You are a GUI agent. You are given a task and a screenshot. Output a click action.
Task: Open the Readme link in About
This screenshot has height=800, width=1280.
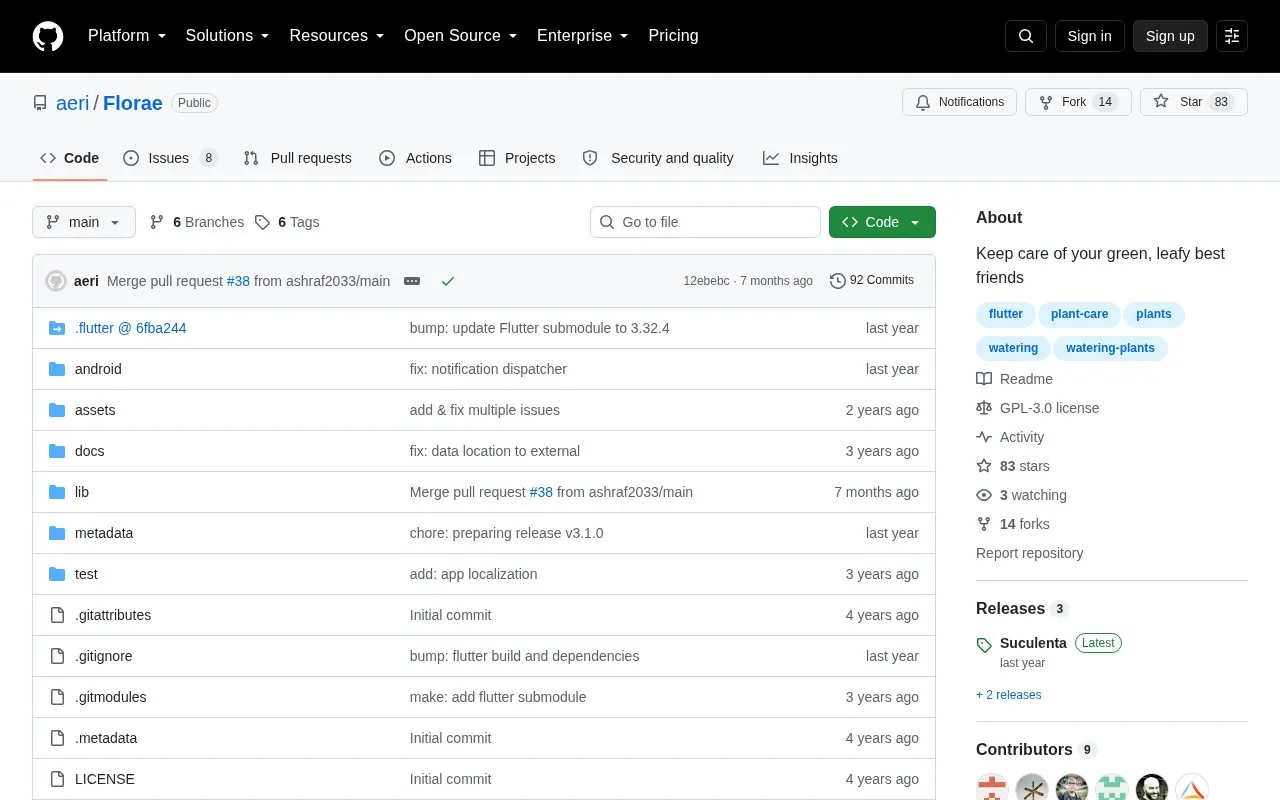pyautogui.click(x=1015, y=379)
